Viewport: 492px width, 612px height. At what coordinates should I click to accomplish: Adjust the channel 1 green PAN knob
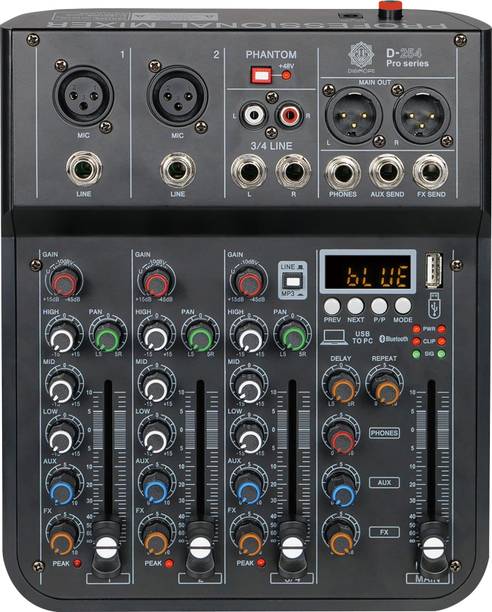[x=109, y=338]
